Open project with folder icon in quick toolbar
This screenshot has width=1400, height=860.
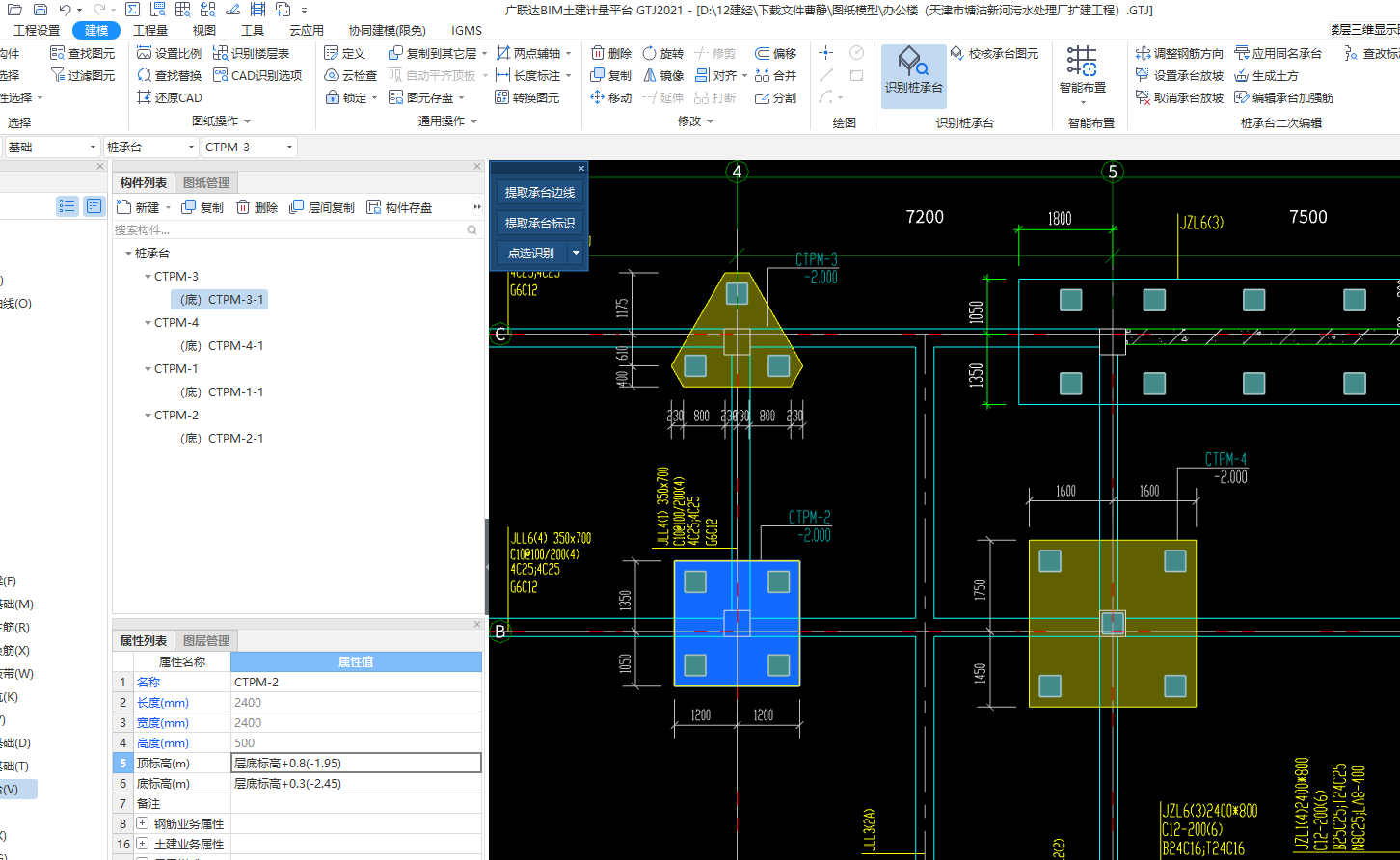coord(14,10)
